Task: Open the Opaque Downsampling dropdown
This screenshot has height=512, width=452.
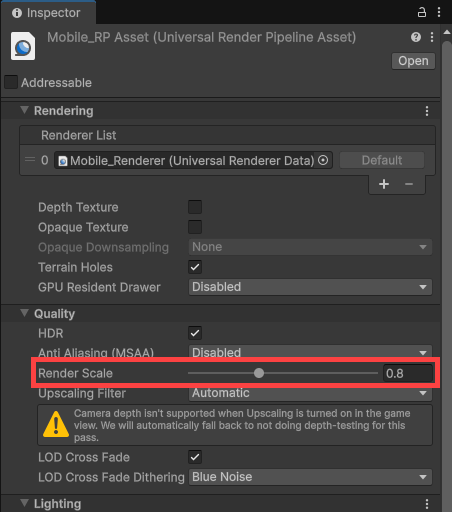Action: click(x=310, y=247)
